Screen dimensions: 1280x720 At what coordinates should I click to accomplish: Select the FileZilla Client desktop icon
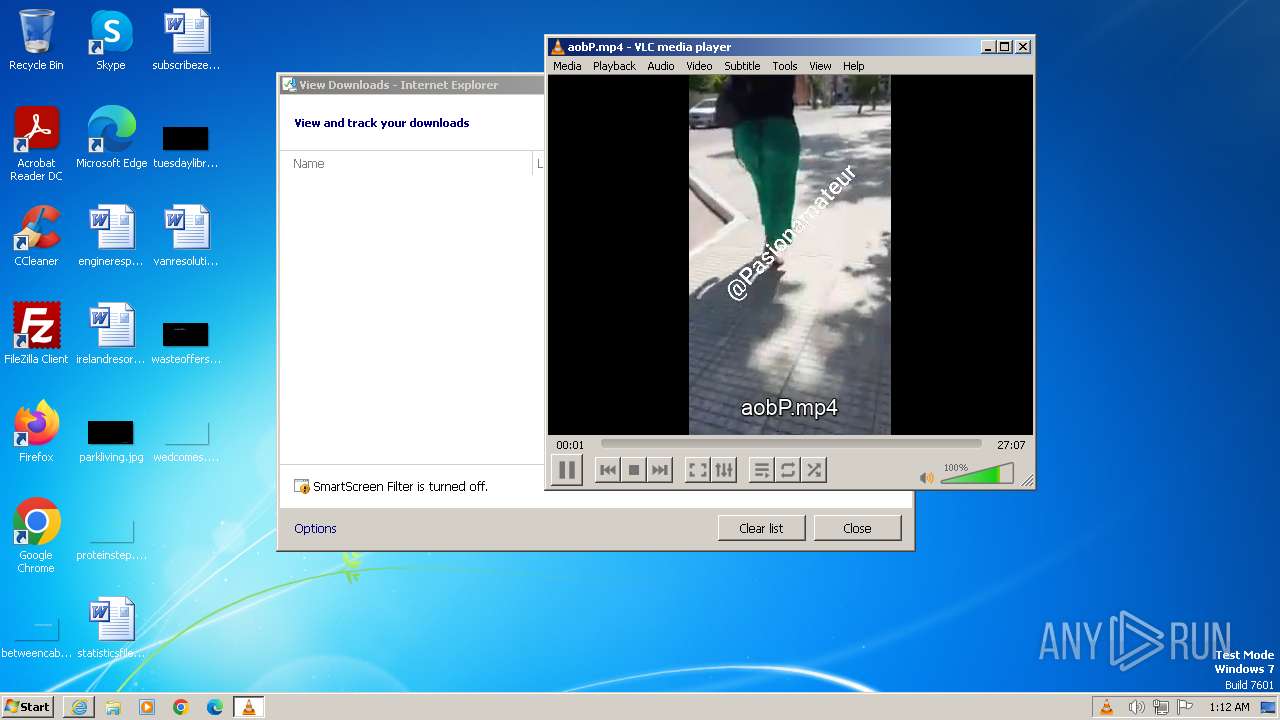click(x=36, y=334)
